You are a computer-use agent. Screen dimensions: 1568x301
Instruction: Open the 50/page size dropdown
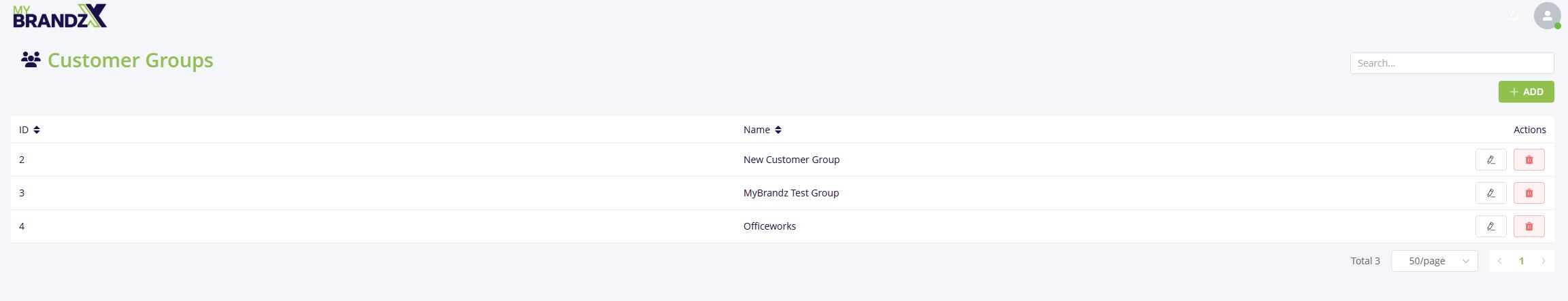pos(1434,261)
